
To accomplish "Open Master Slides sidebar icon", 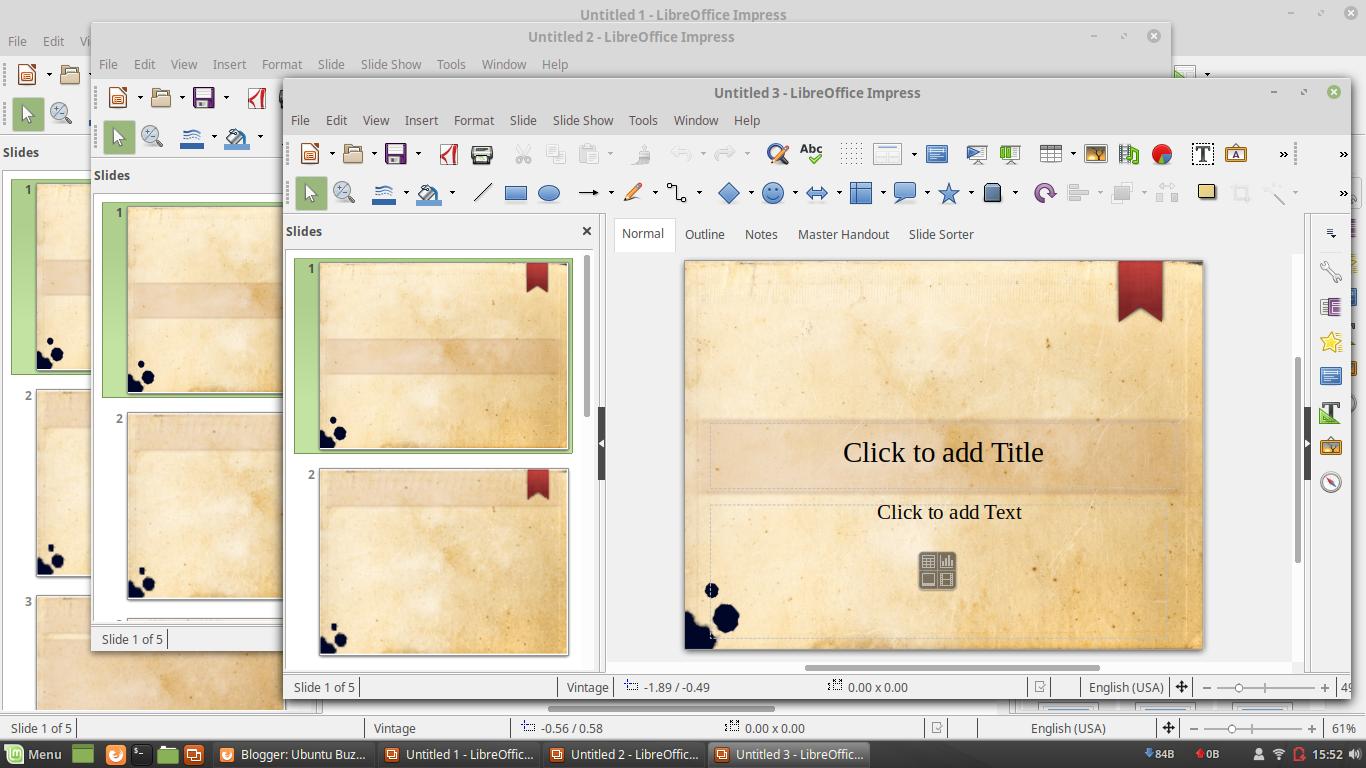I will coord(1330,377).
